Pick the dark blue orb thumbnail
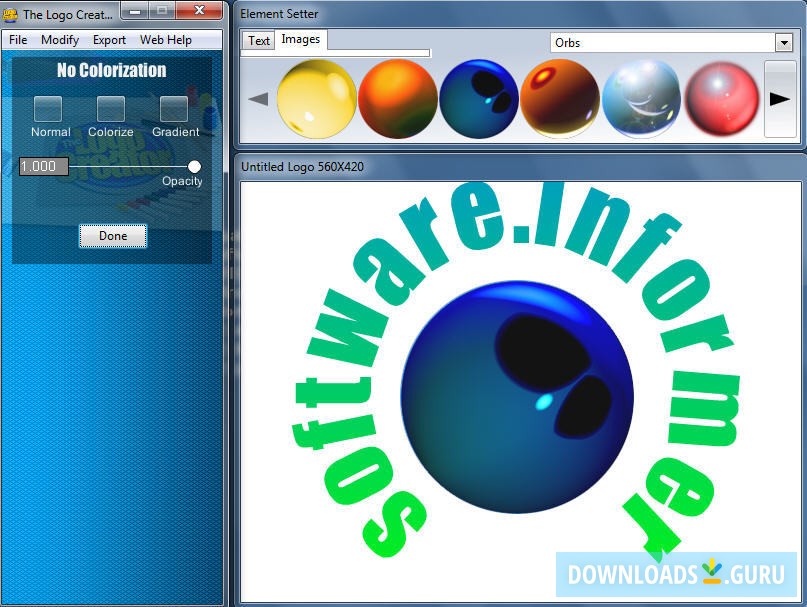807x607 pixels. point(478,99)
